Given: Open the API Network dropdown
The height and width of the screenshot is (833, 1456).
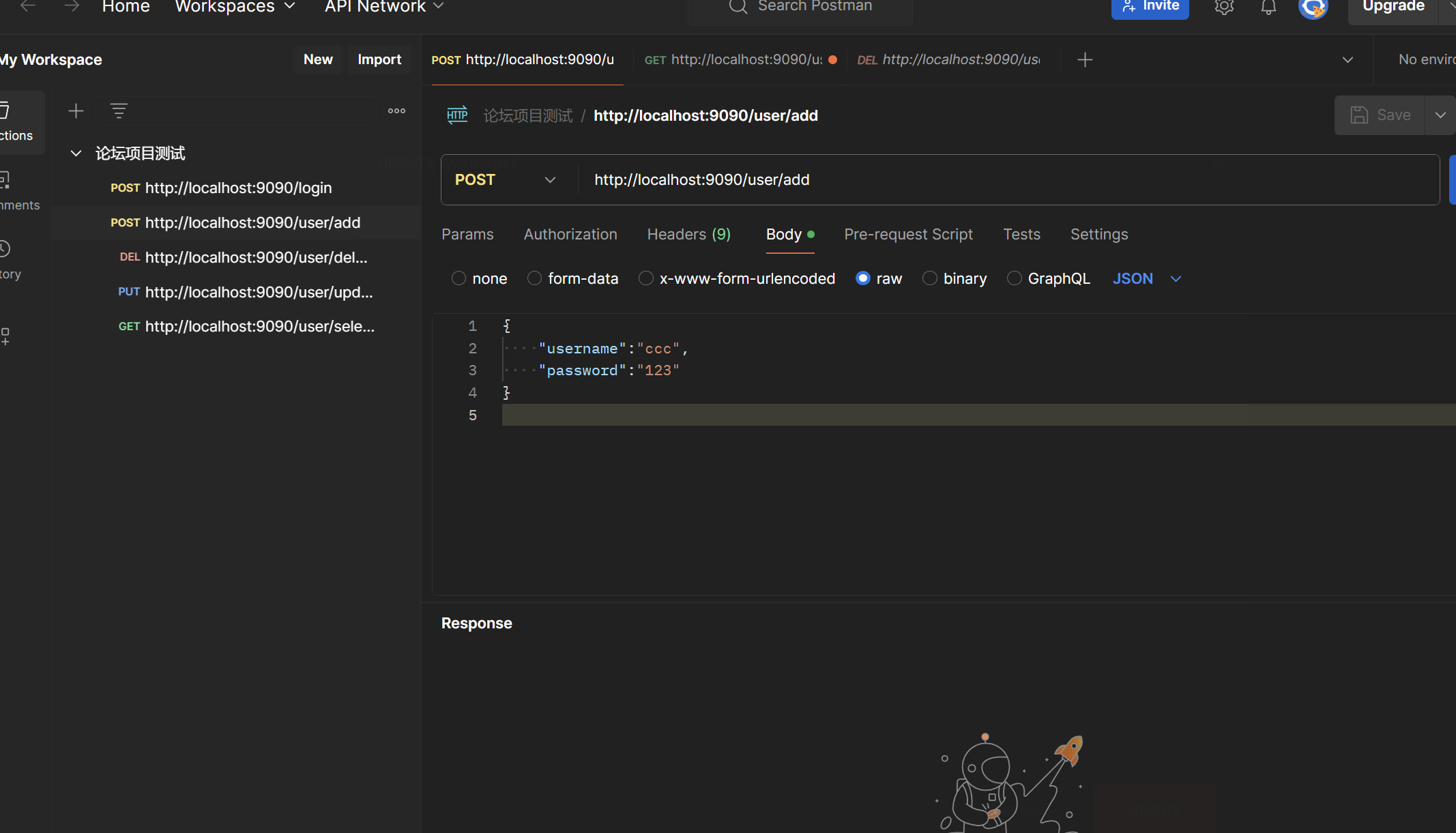Looking at the screenshot, I should pos(385,6).
